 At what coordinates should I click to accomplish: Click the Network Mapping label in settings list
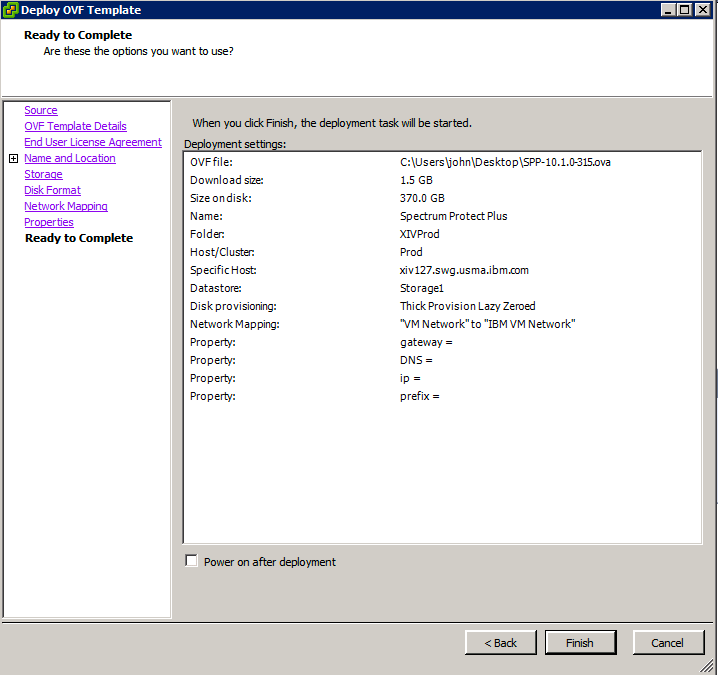235,324
